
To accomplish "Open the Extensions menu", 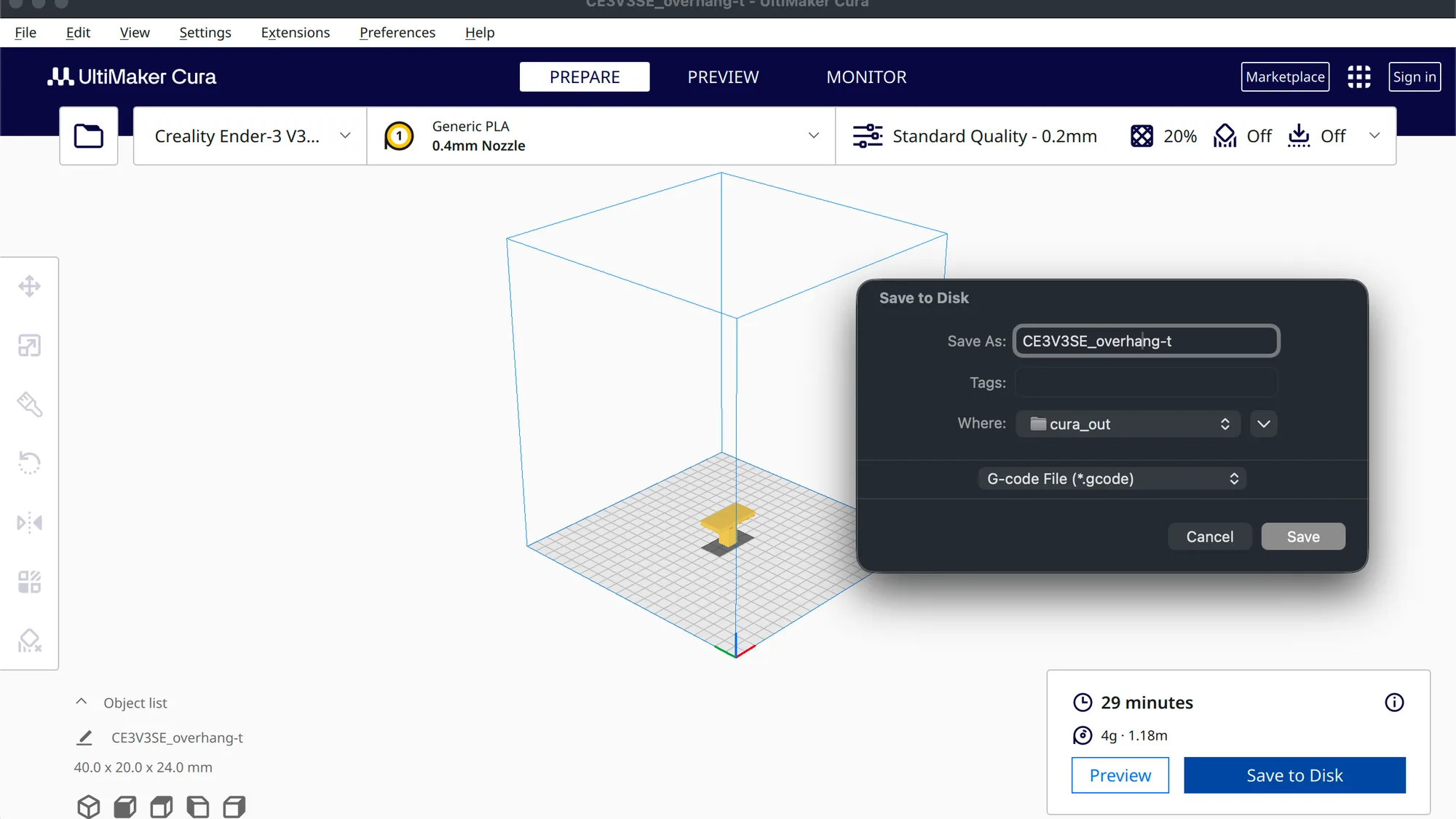I will pyautogui.click(x=296, y=33).
